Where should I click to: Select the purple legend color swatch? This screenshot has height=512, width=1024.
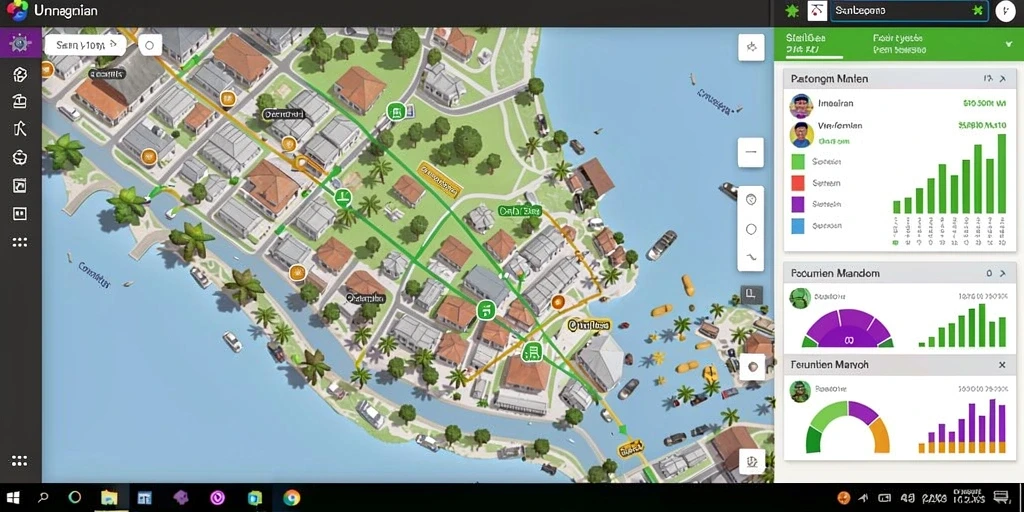797,204
